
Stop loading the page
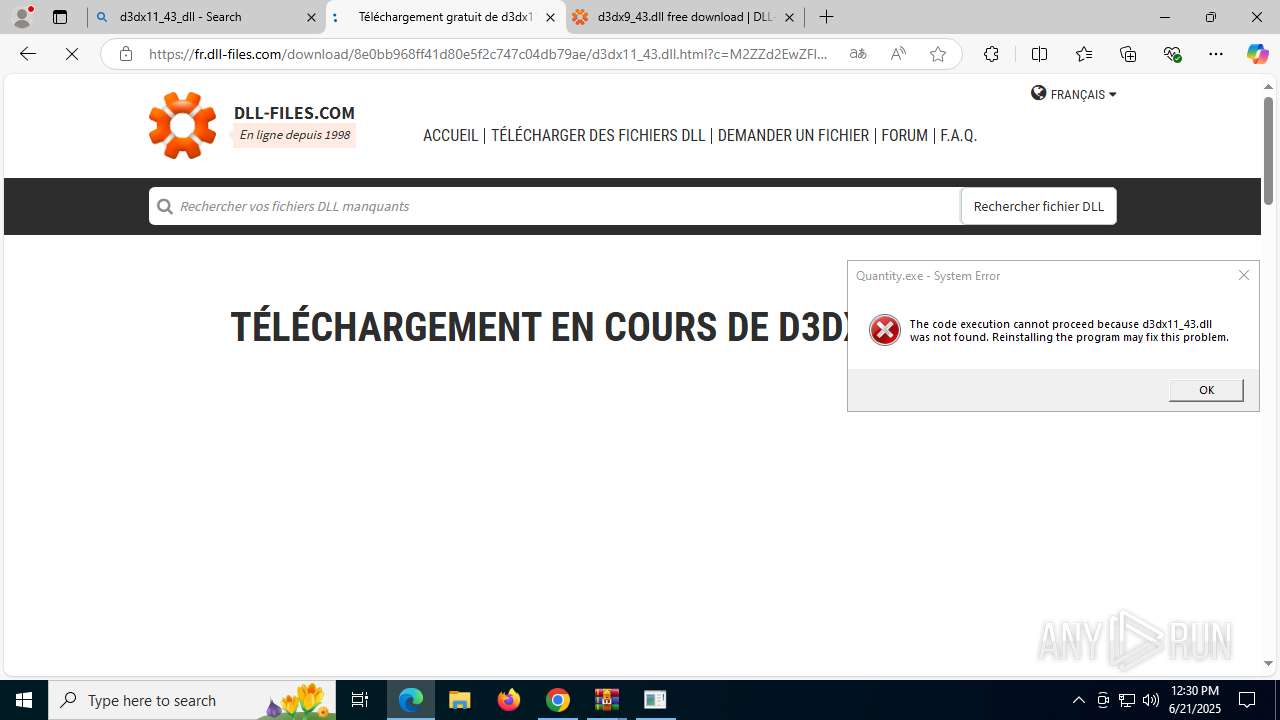pos(72,54)
